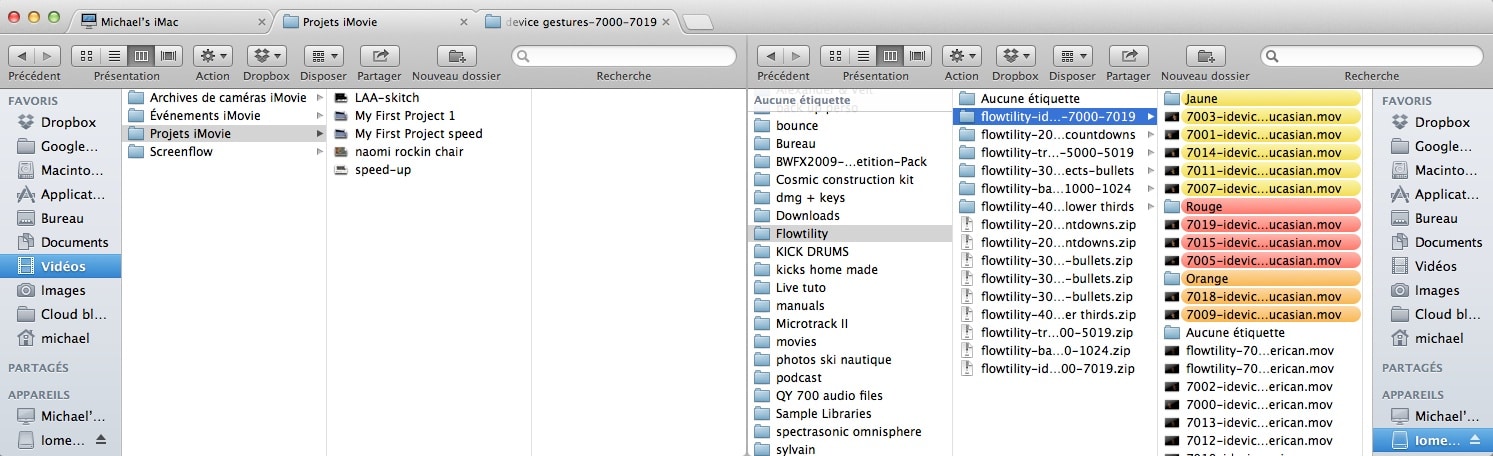
Task: Select the KICK DRUMS folder
Action: [812, 252]
